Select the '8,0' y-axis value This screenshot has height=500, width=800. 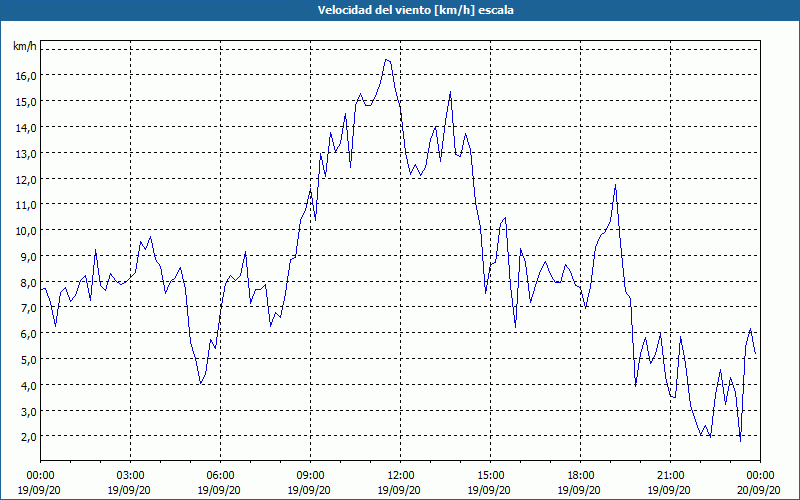[x=28, y=283]
